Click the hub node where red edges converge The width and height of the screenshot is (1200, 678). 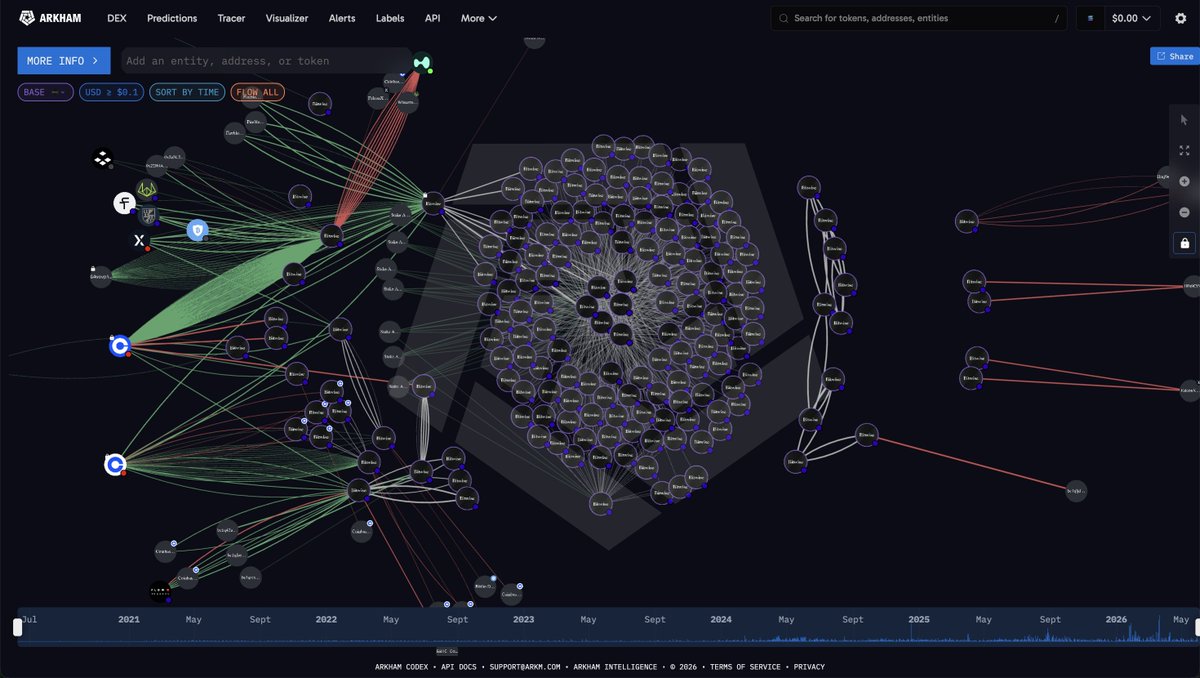coord(333,237)
